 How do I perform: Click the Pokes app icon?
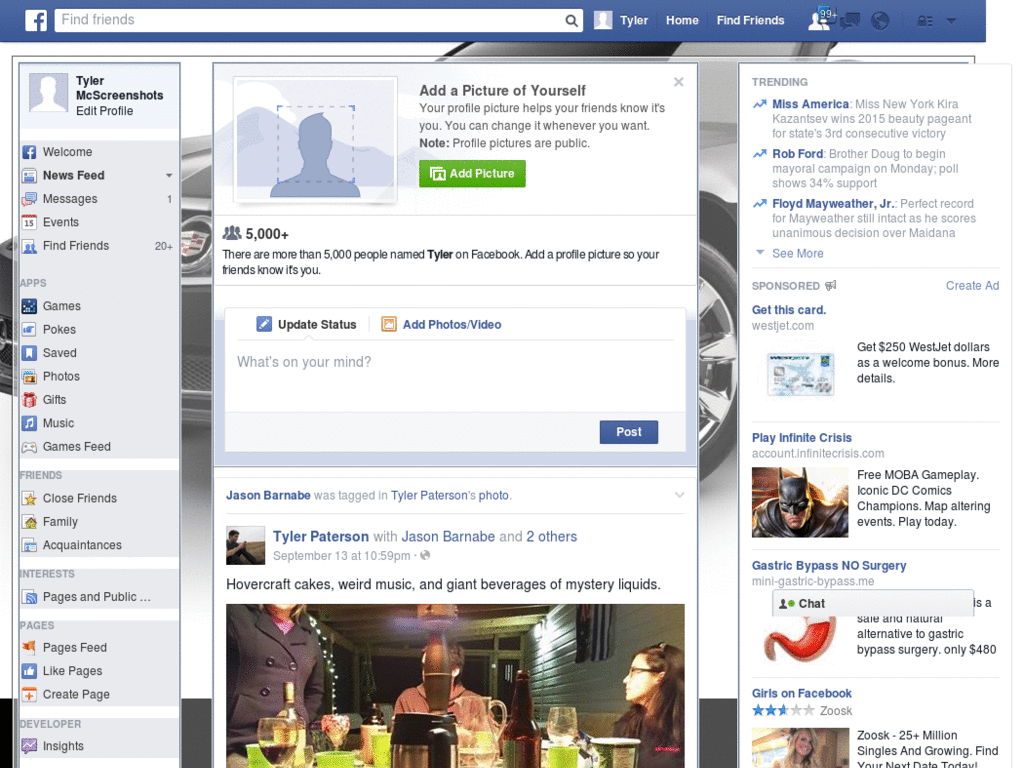pos(29,330)
